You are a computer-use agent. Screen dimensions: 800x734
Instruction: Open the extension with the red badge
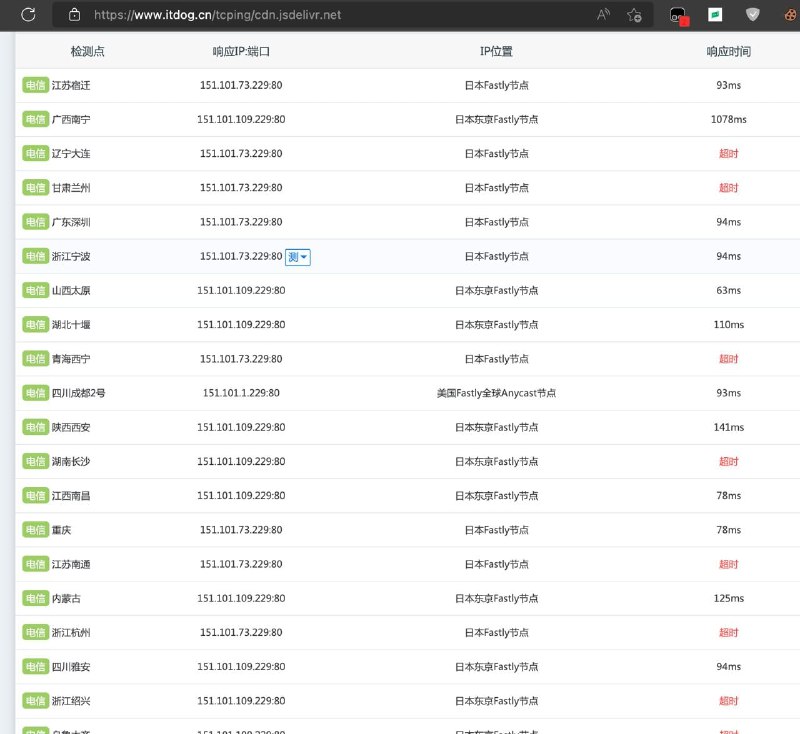pos(679,16)
